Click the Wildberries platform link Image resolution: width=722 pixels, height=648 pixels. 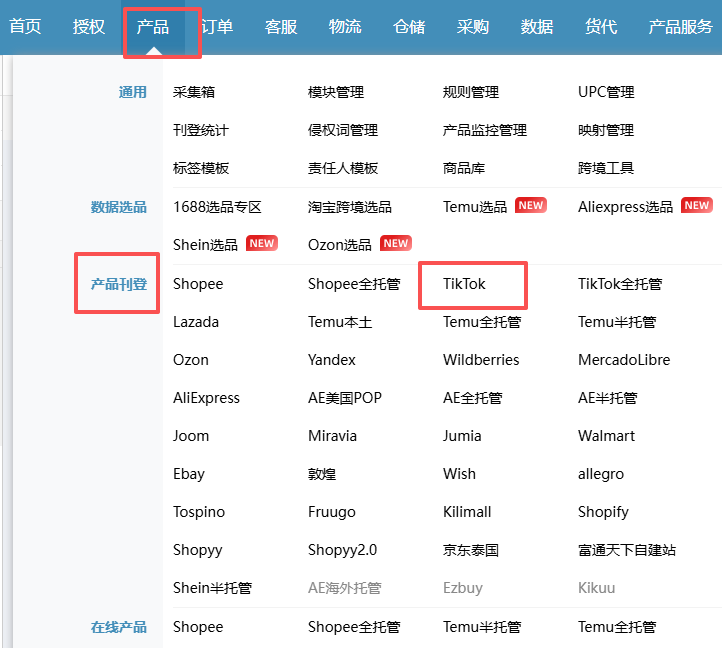(481, 360)
